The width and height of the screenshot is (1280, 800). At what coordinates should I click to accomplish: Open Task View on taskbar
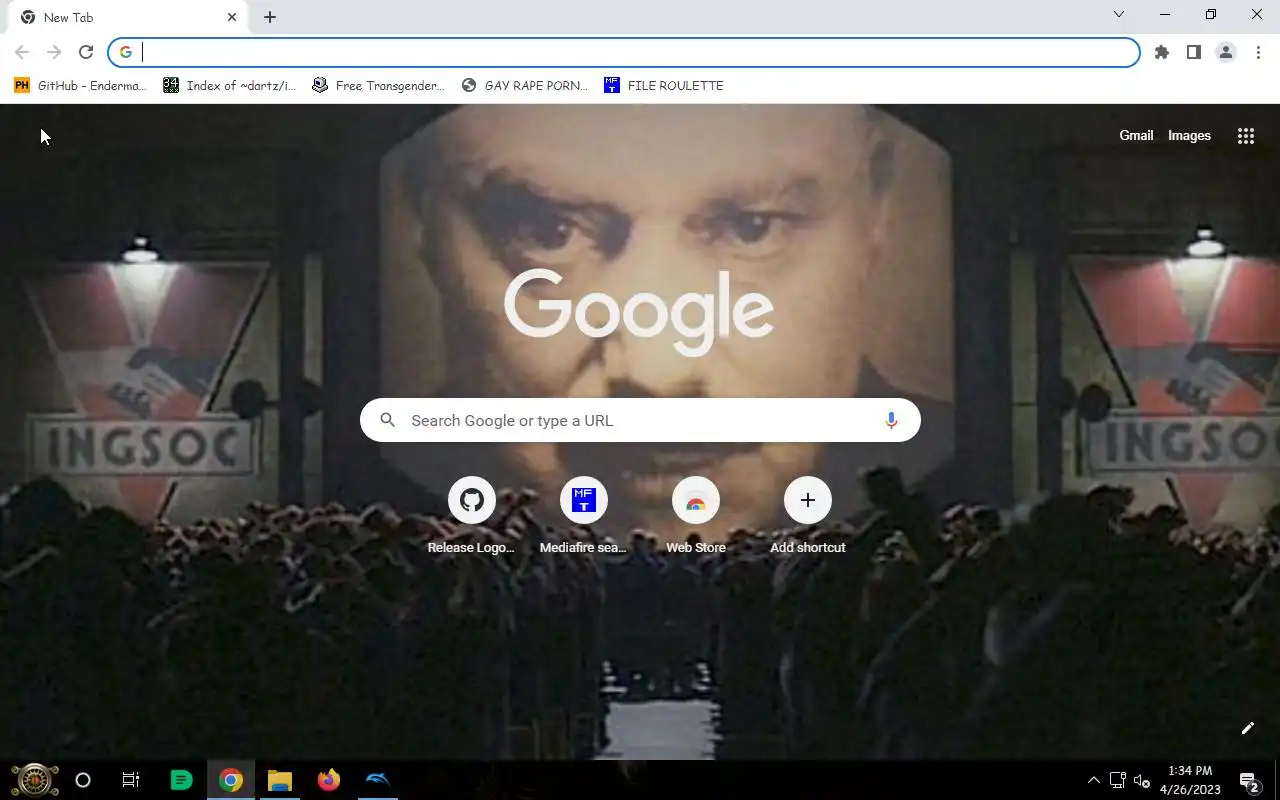[131, 780]
